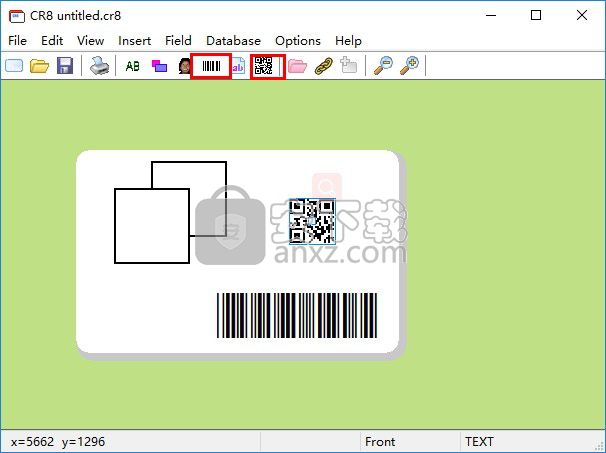Image resolution: width=606 pixels, height=453 pixels.
Task: Insert a barcode from the toolbar
Action: 211,66
